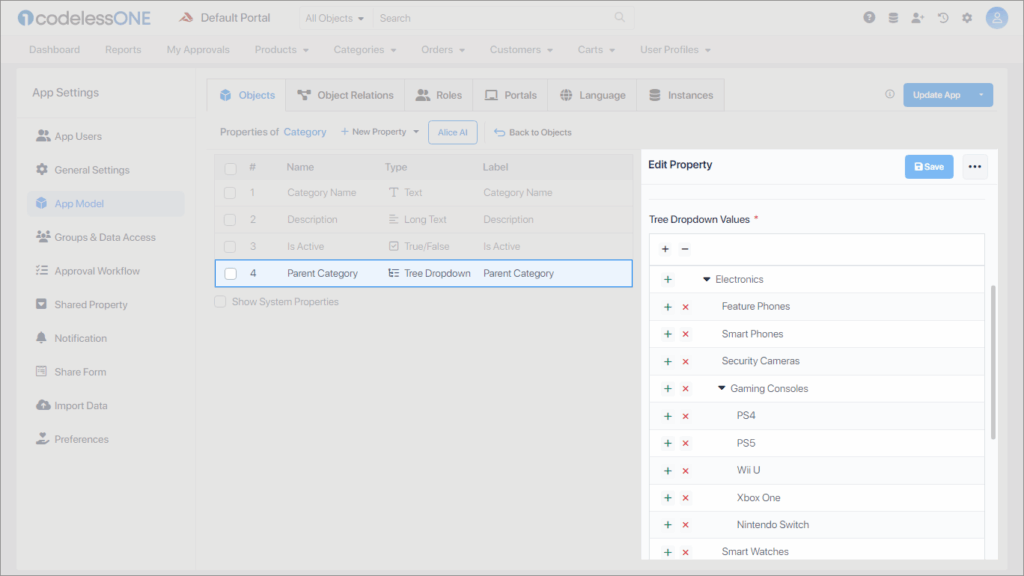Screen dimensions: 1024x576
Task: Collapse the Gaming Consoles tree node
Action: click(721, 388)
